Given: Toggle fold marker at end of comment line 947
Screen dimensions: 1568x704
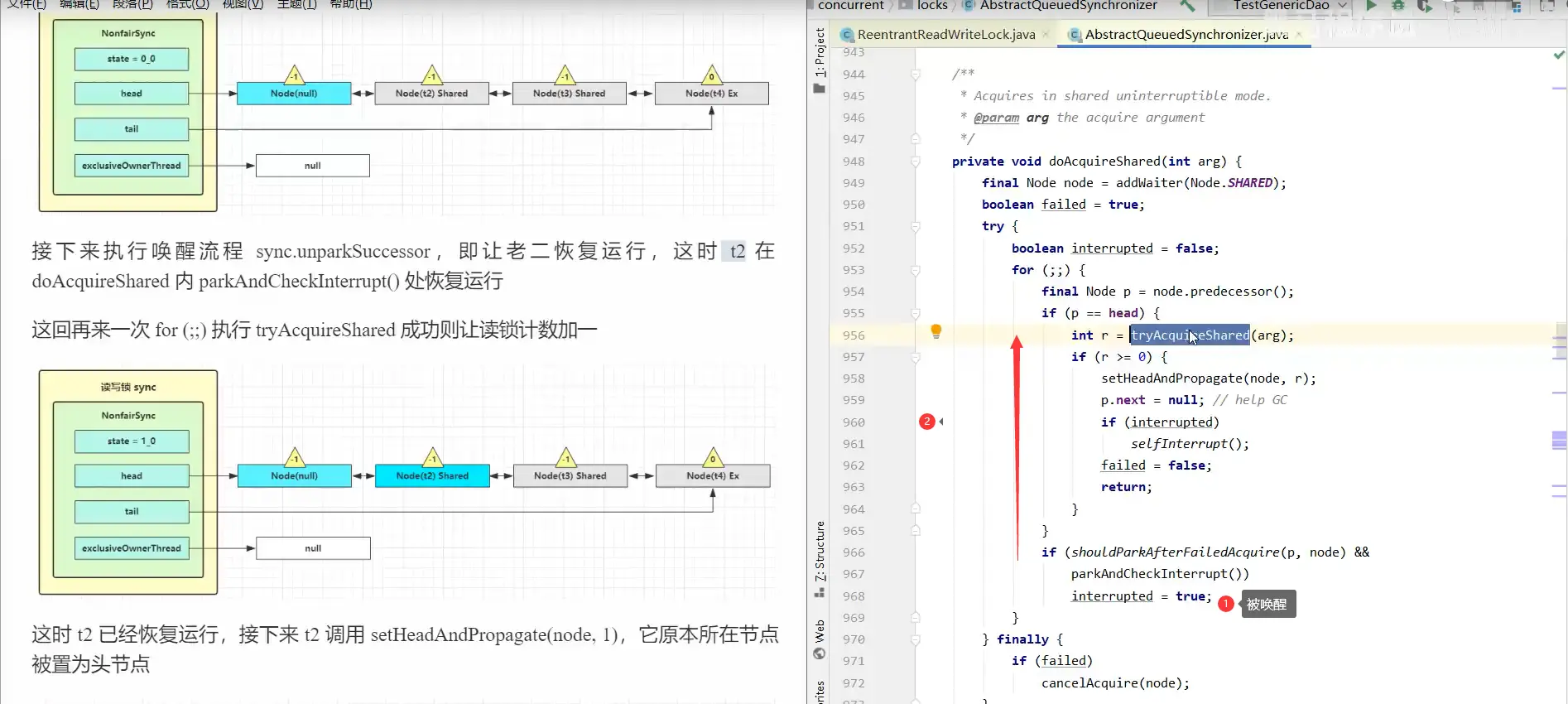Looking at the screenshot, I should point(916,139).
